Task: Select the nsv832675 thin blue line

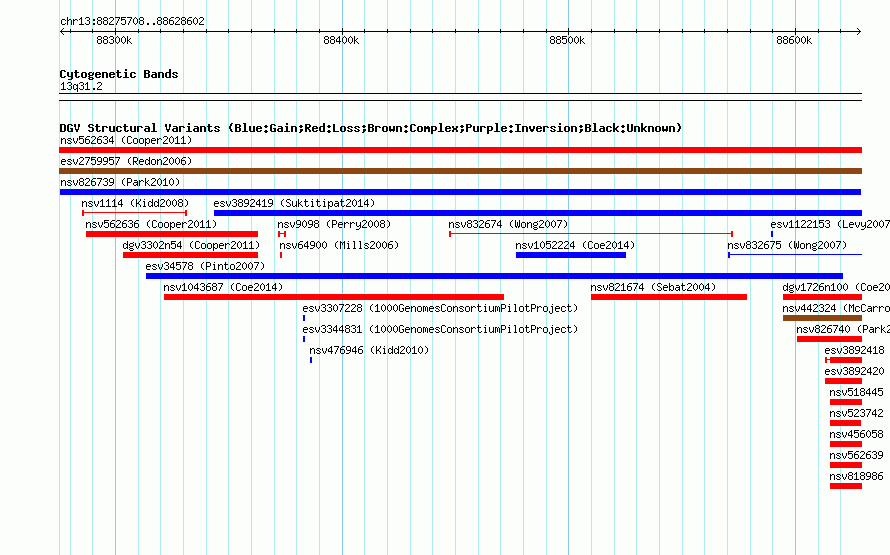Action: 795,255
